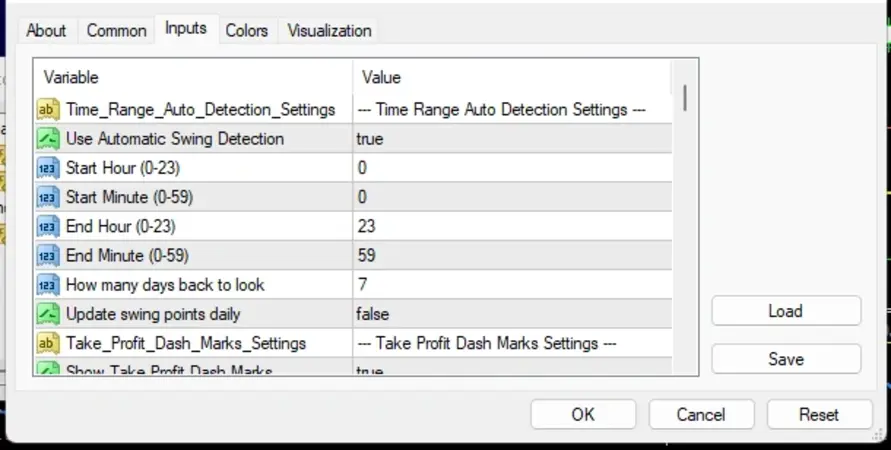Click '--- Time Range Auto Detection Settings ---' value
This screenshot has width=891, height=450.
[x=501, y=110]
